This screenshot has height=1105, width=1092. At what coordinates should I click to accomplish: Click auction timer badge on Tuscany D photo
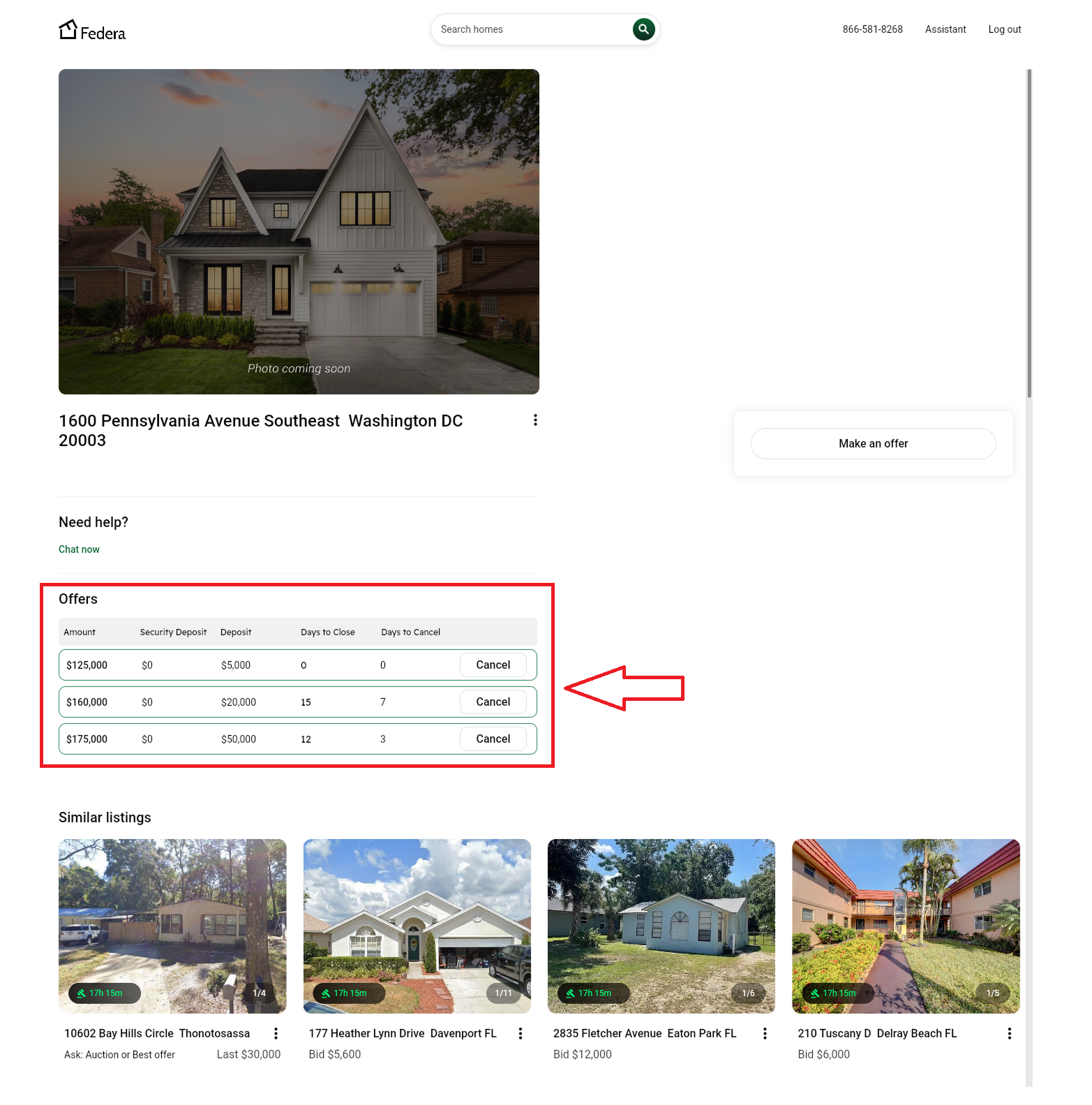click(838, 993)
